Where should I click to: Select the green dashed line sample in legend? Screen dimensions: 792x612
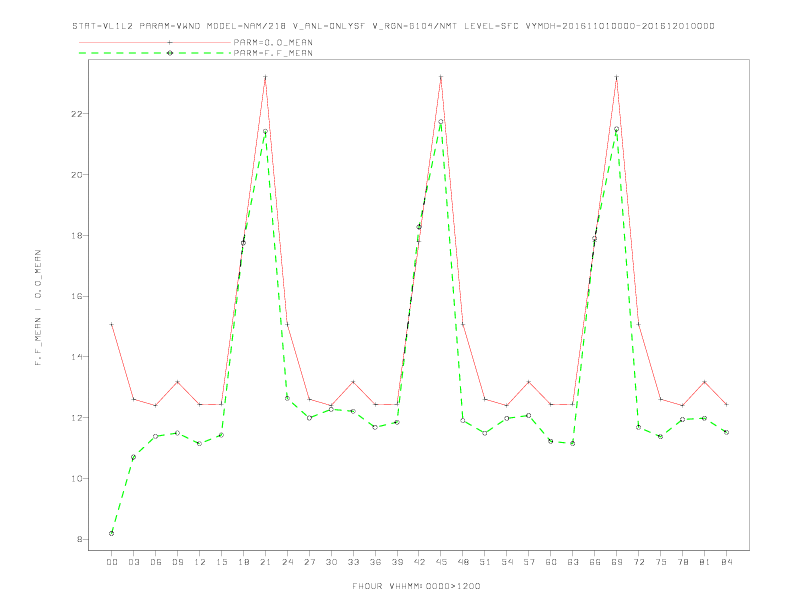tap(155, 53)
